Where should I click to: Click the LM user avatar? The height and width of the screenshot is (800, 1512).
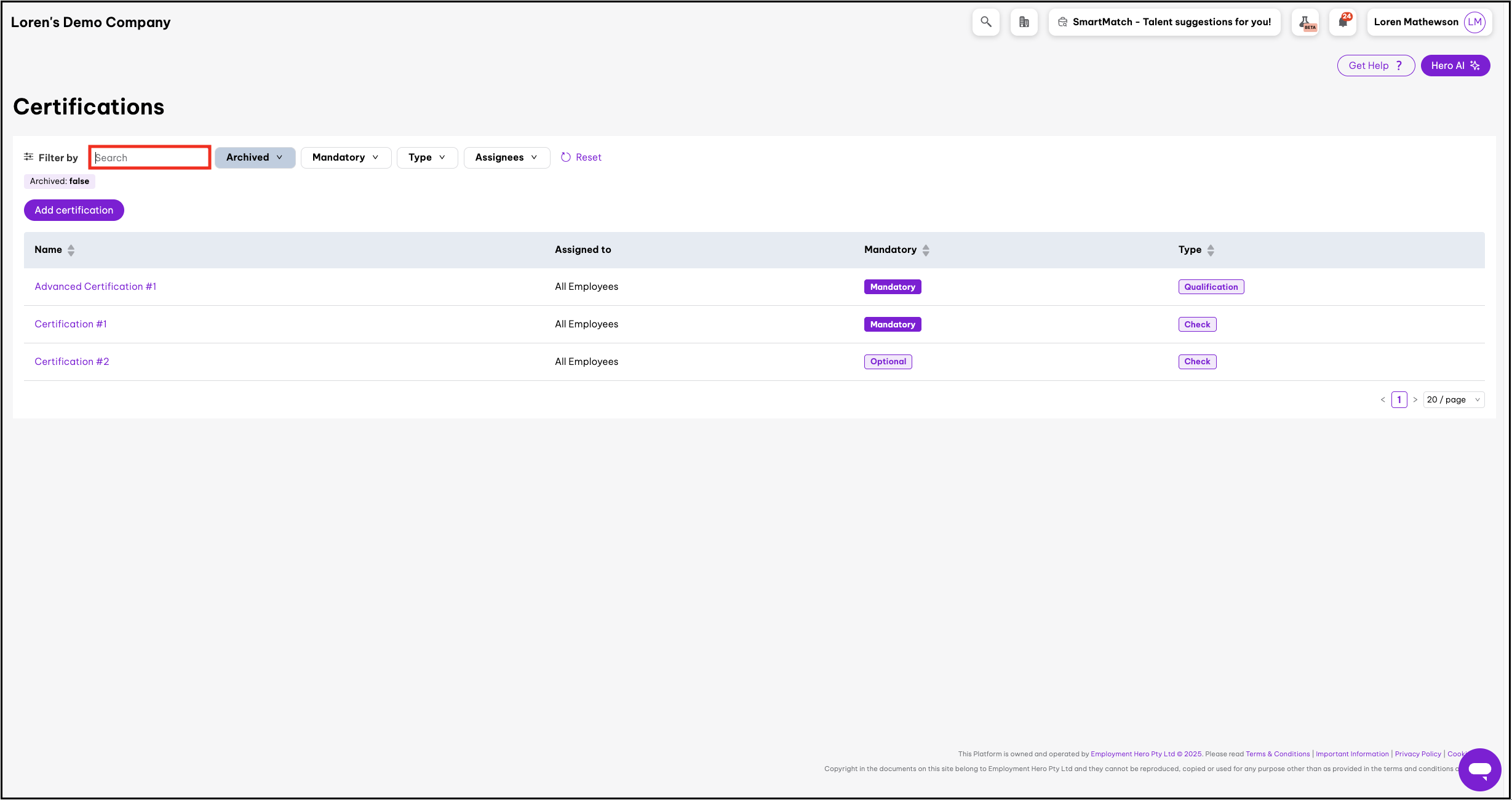(1474, 22)
